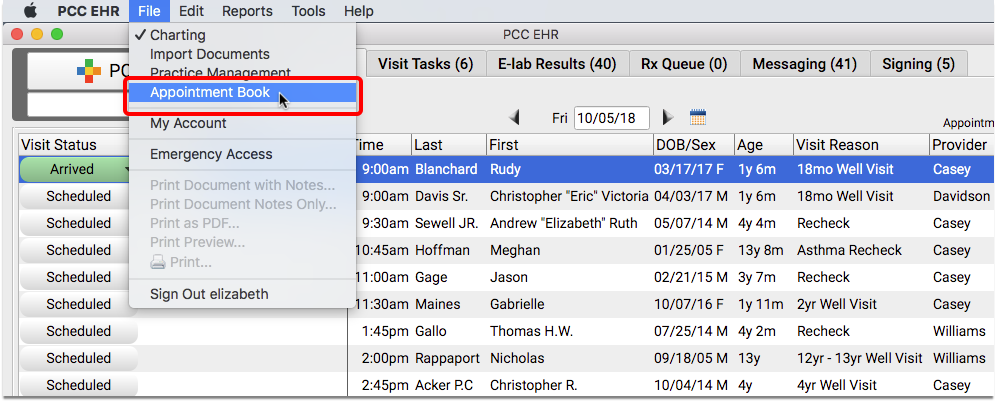Choose Practice Management menu entry
The width and height of the screenshot is (997, 403).
pyautogui.click(x=242, y=73)
